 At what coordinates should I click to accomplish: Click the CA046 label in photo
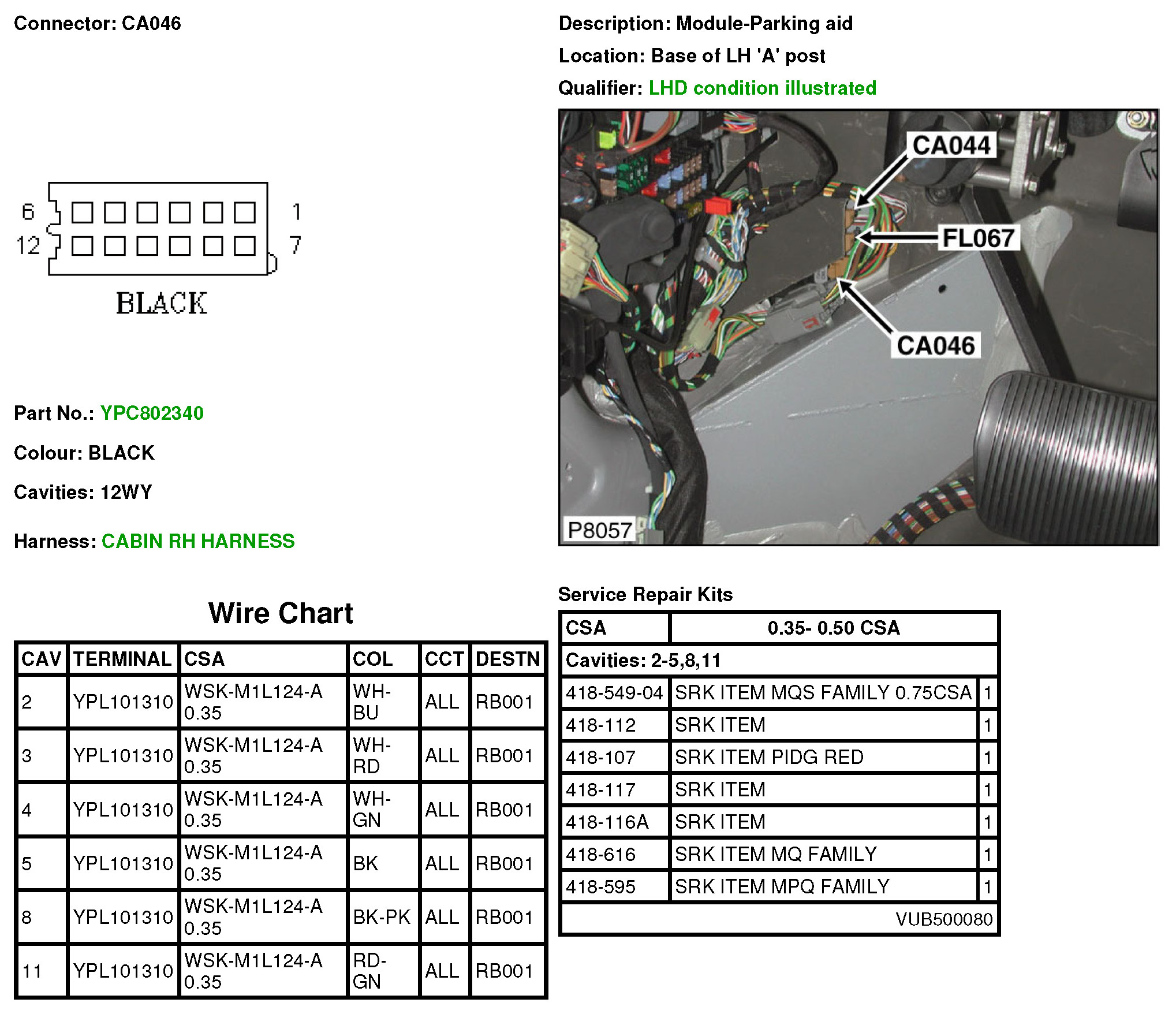[935, 345]
